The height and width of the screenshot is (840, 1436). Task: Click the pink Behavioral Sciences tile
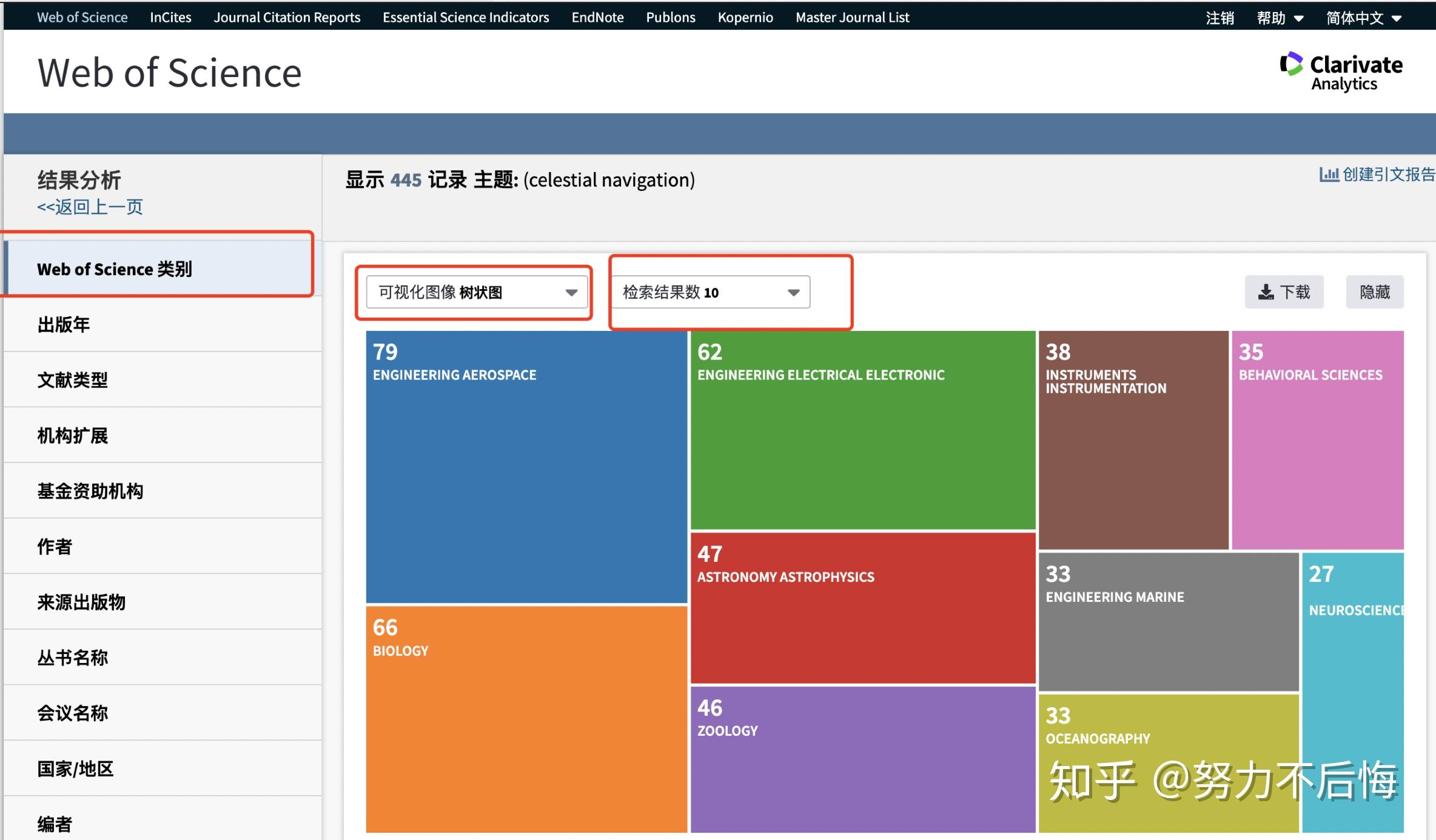click(1318, 440)
